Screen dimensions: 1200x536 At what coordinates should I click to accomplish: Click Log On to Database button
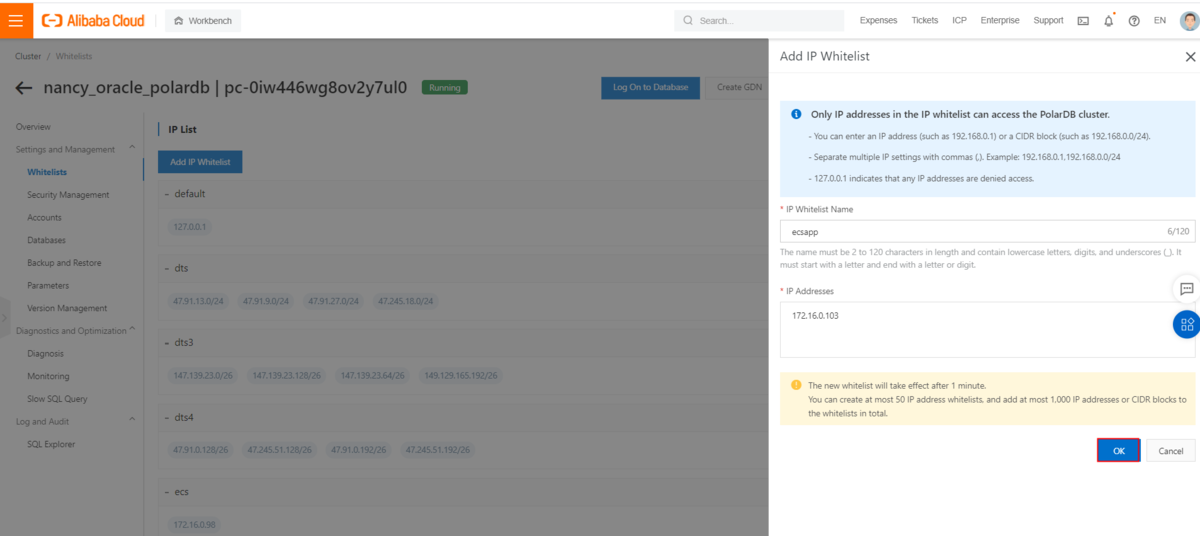tap(650, 87)
